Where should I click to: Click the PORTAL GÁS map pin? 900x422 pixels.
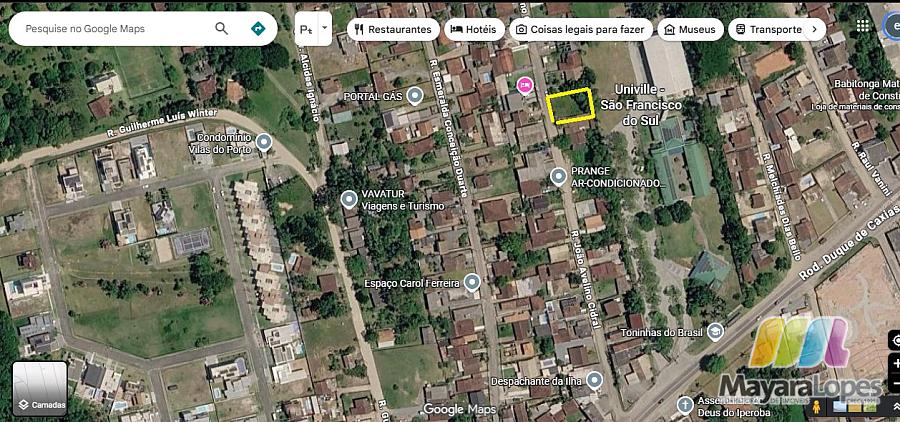(x=414, y=96)
